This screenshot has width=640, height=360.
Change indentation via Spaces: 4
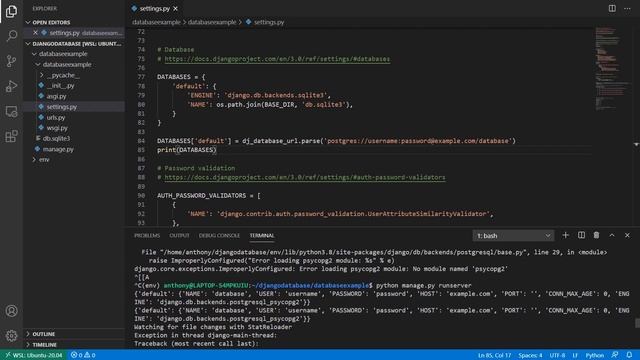click(x=530, y=355)
